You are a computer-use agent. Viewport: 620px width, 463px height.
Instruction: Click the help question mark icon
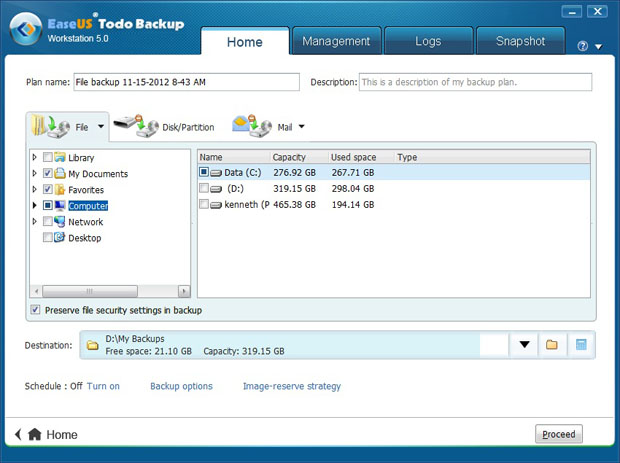(583, 46)
